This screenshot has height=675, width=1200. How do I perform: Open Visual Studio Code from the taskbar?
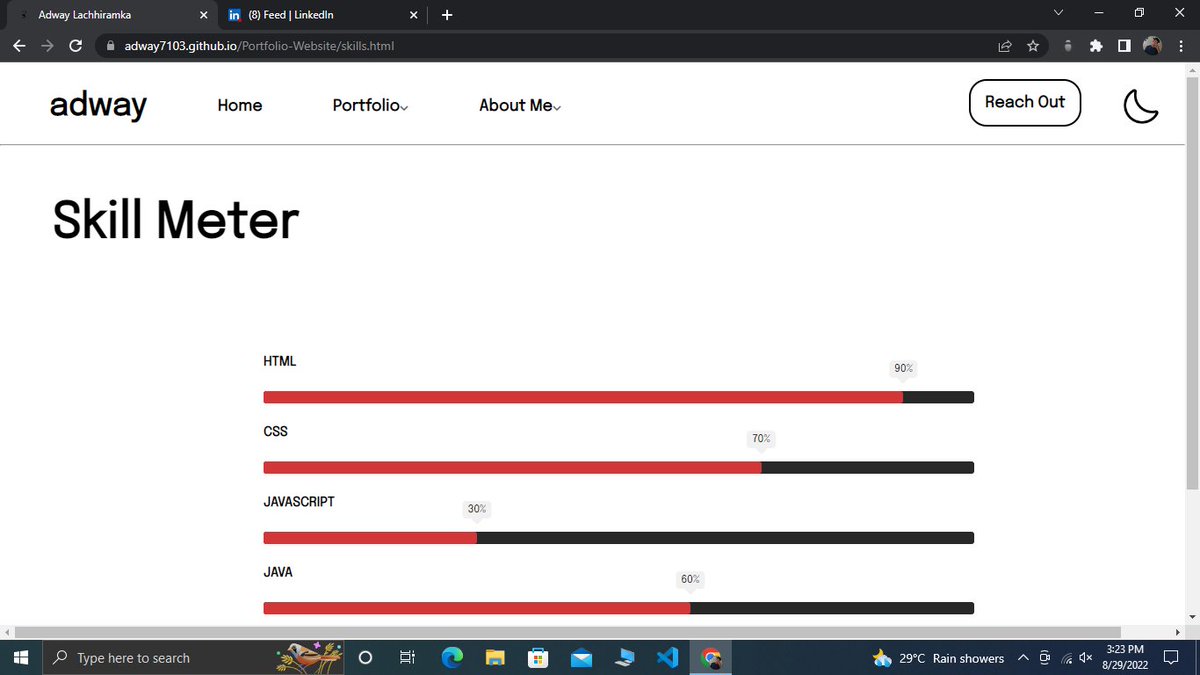pos(668,658)
